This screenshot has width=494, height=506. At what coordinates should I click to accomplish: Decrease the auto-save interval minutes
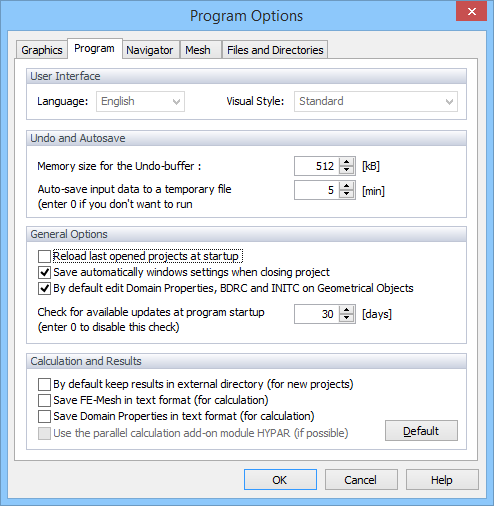[346, 194]
